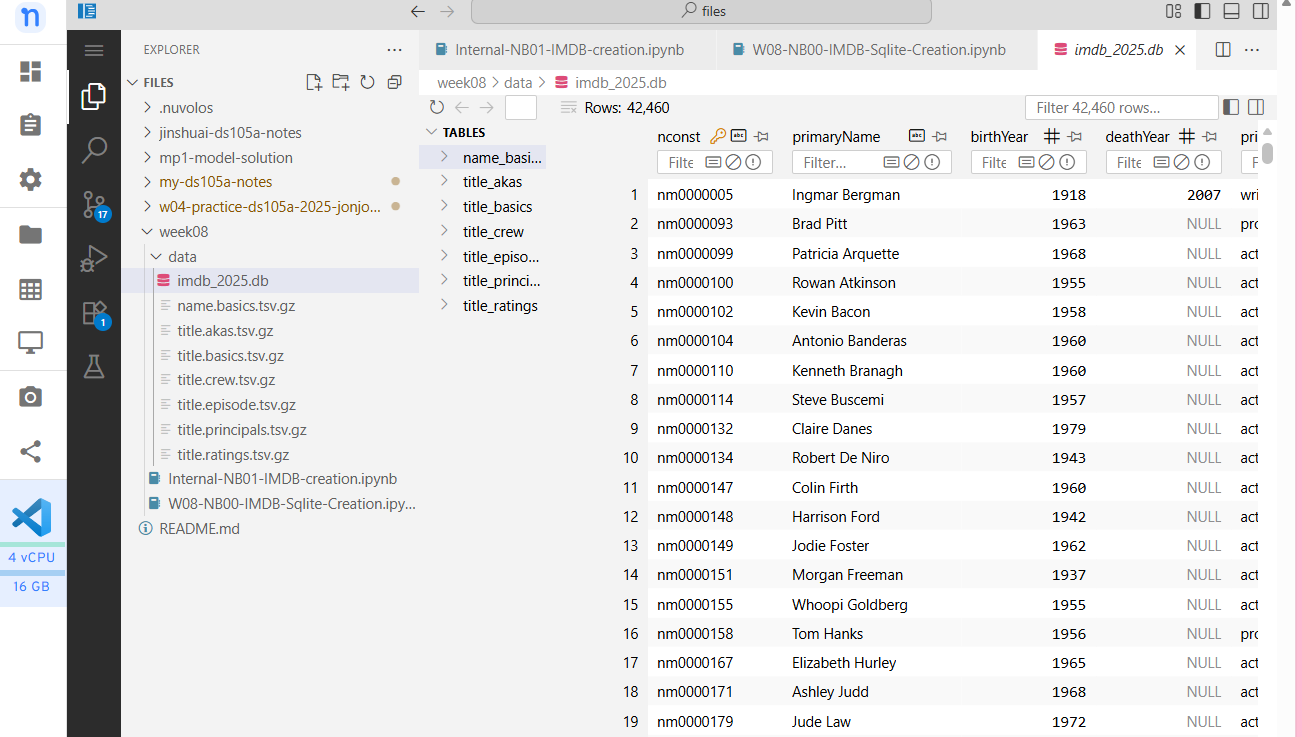1302x737 pixels.
Task: Open the Extensions view with badge
Action: point(94,313)
